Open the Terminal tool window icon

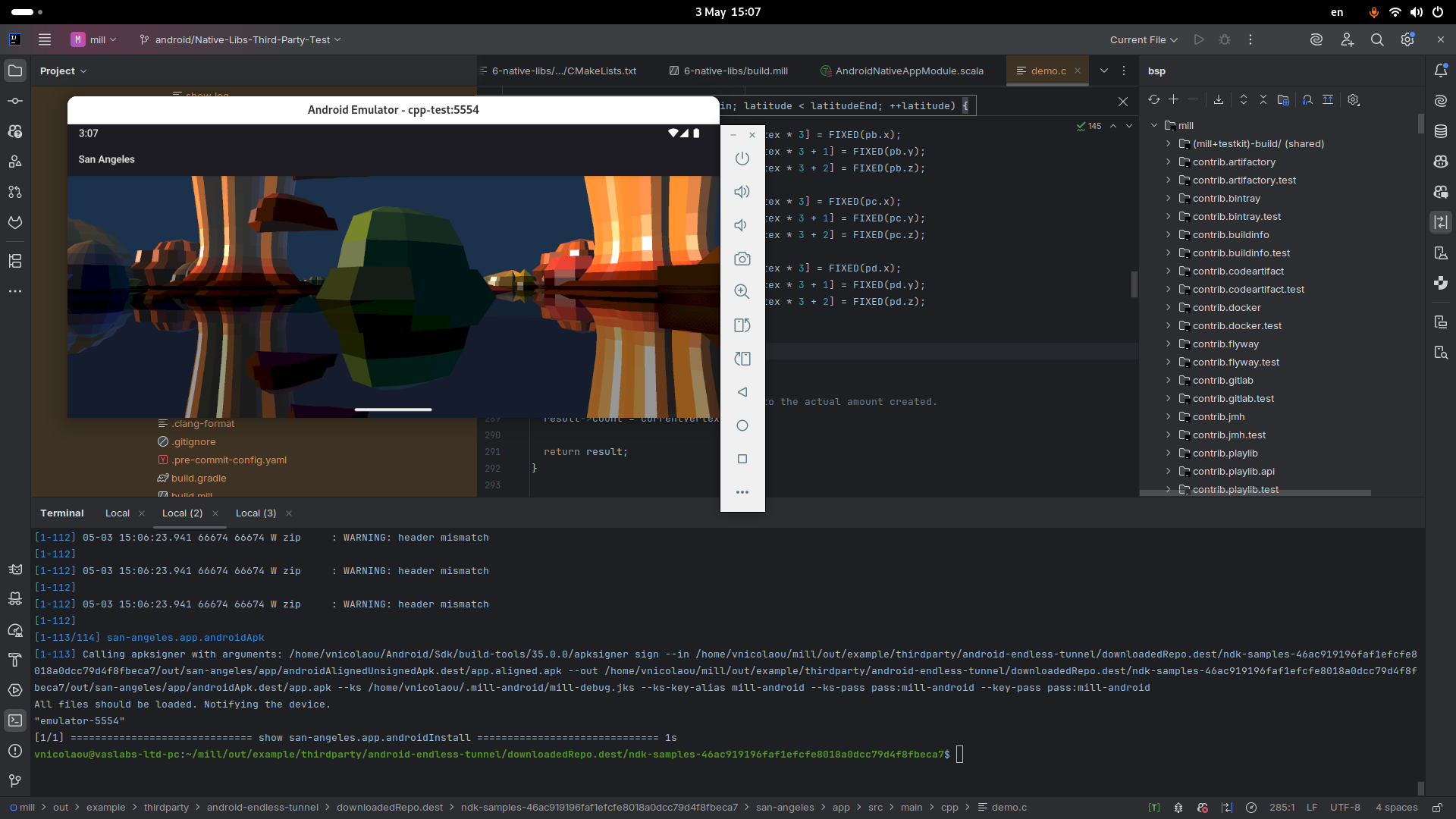pos(15,720)
